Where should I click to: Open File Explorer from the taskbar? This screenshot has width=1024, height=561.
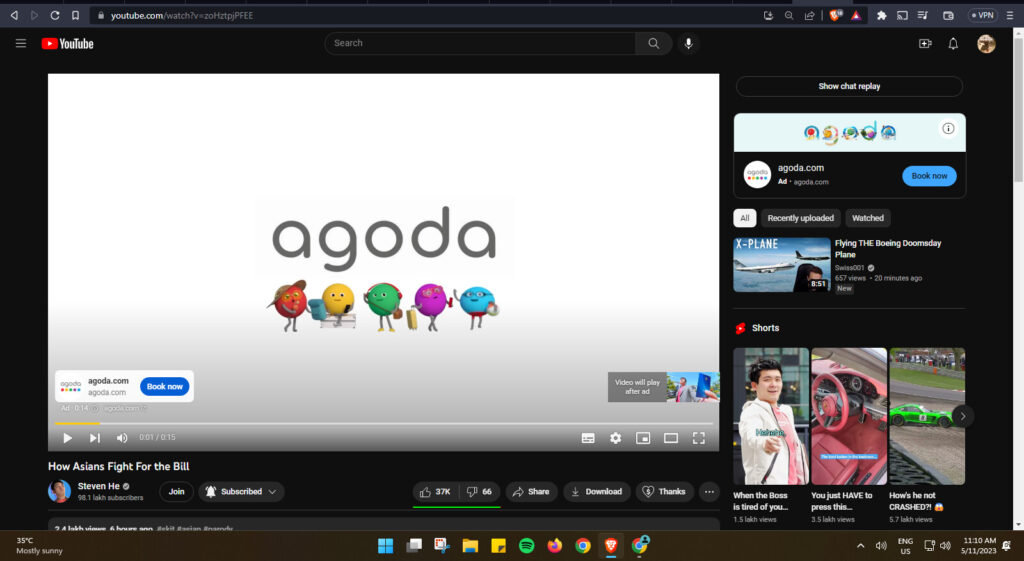(x=470, y=545)
